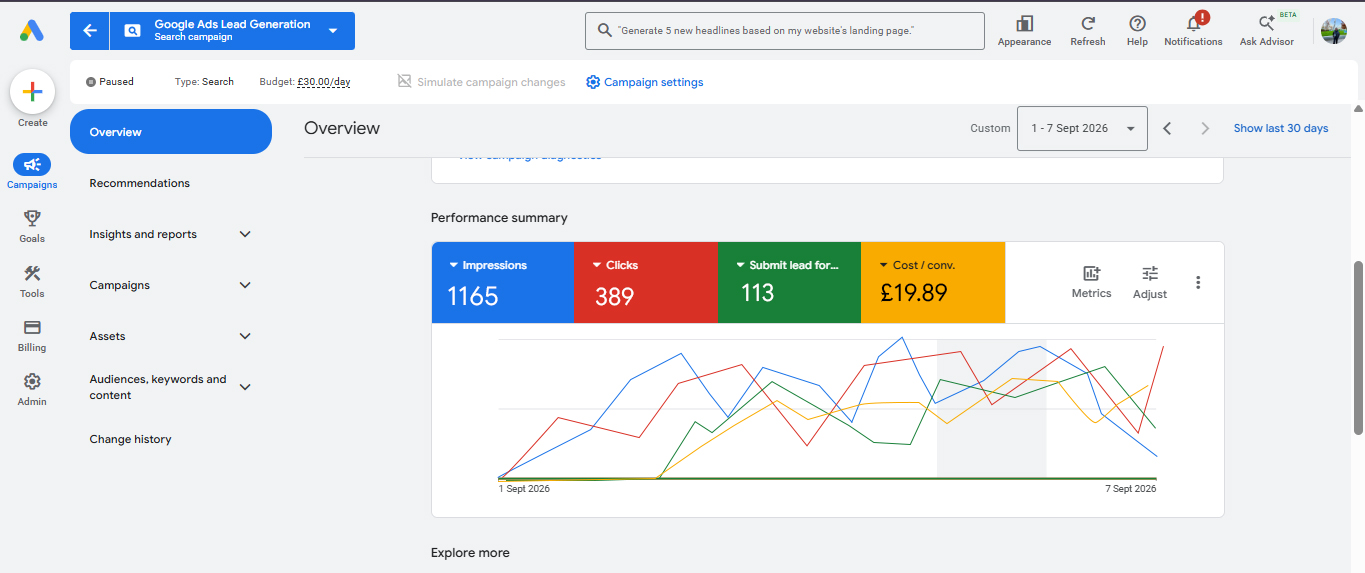1365x573 pixels.
Task: Open Adjust chart options
Action: click(1150, 282)
